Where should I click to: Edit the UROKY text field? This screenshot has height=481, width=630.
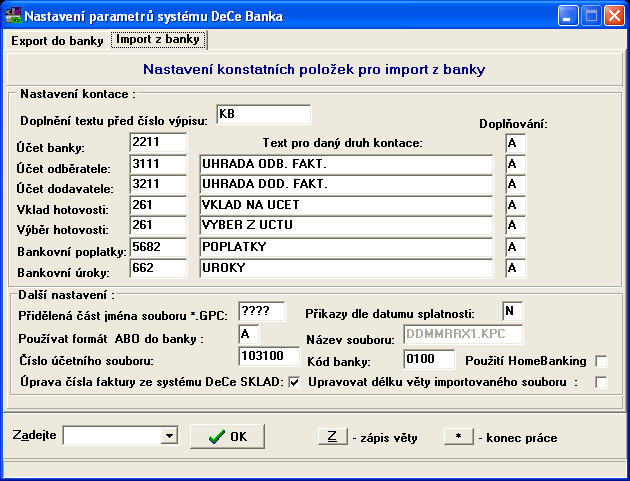point(346,268)
